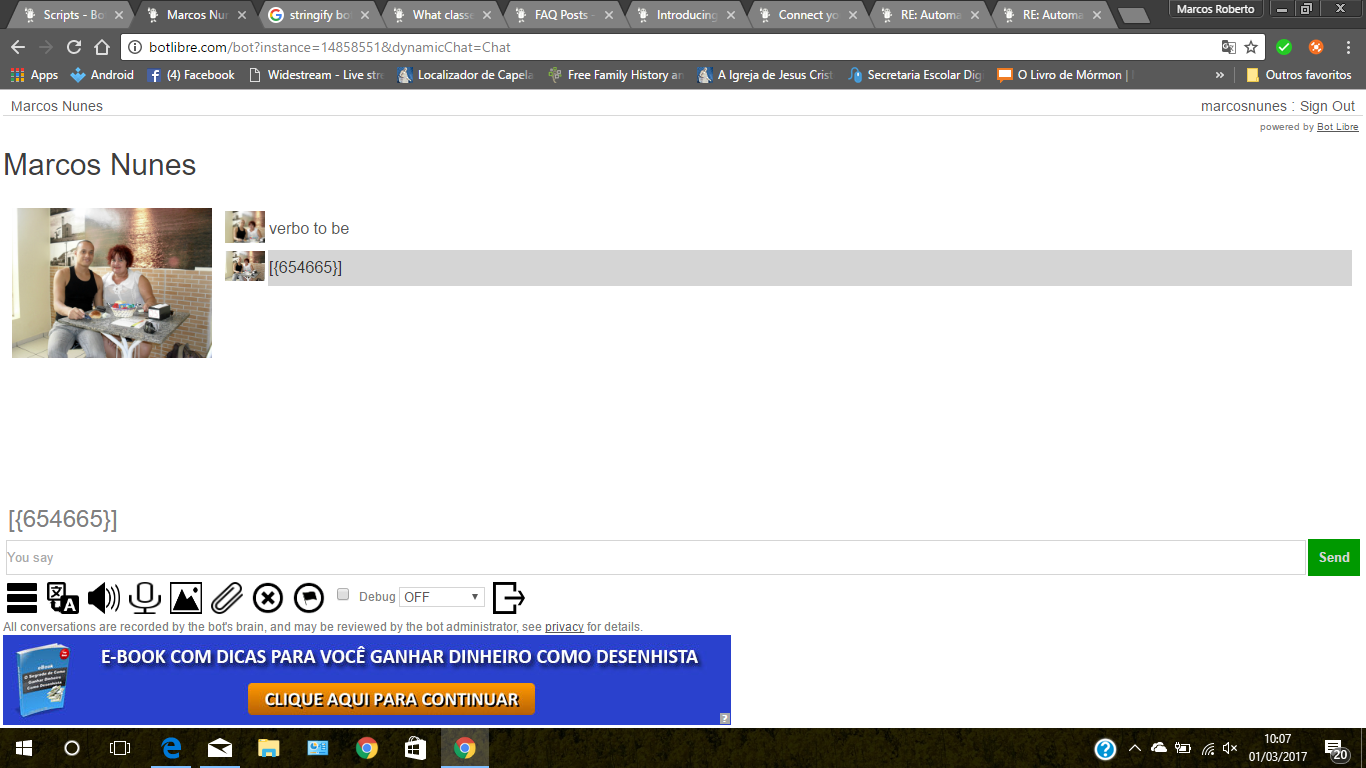Attach a file with paperclip icon
1366x768 pixels.
(x=227, y=597)
